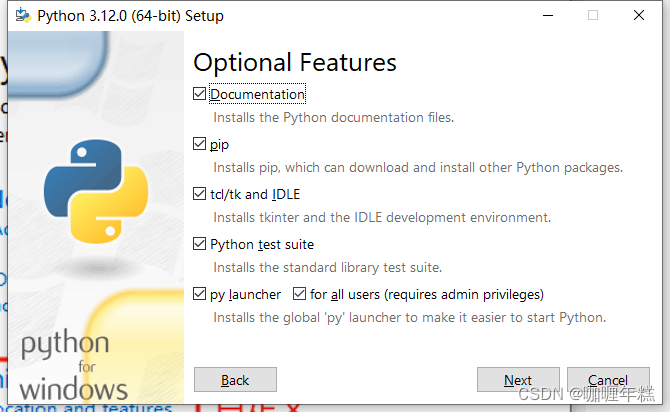Proceed with the Next button

coord(518,380)
